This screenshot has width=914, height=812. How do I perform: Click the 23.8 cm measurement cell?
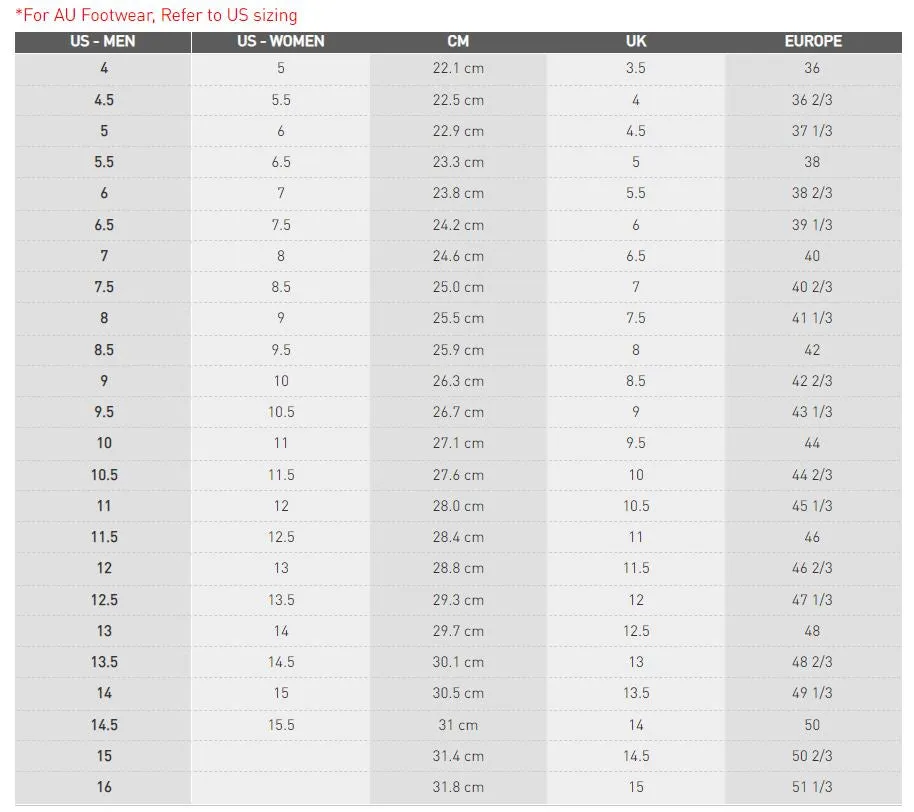pyautogui.click(x=458, y=193)
